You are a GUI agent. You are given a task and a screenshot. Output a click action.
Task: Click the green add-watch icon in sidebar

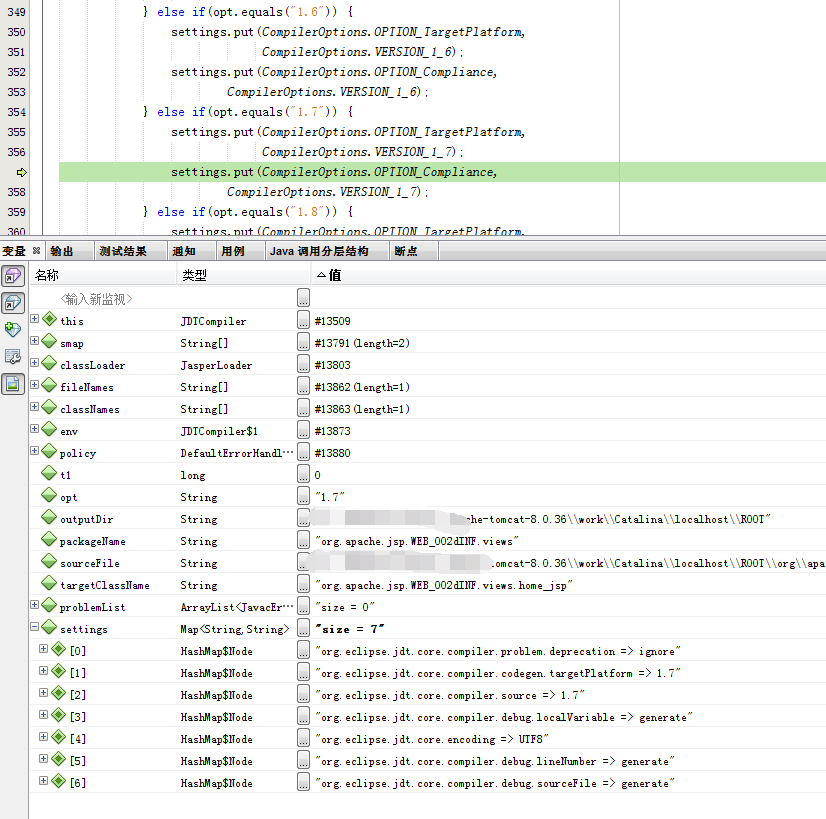[x=13, y=330]
